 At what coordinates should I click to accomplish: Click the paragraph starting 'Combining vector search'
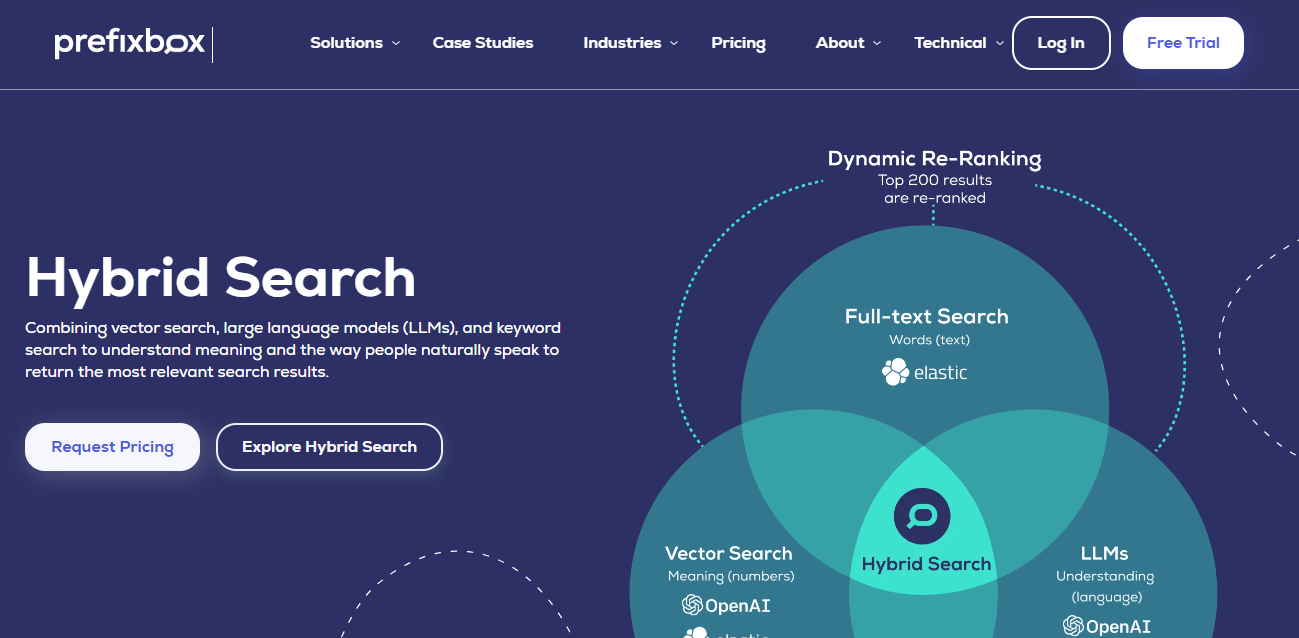pyautogui.click(x=292, y=349)
